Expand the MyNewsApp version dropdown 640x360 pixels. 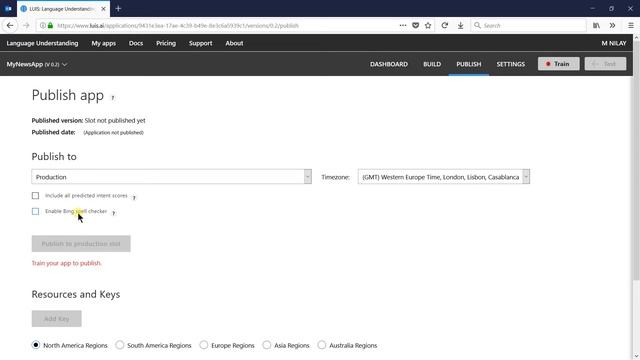pos(37,64)
